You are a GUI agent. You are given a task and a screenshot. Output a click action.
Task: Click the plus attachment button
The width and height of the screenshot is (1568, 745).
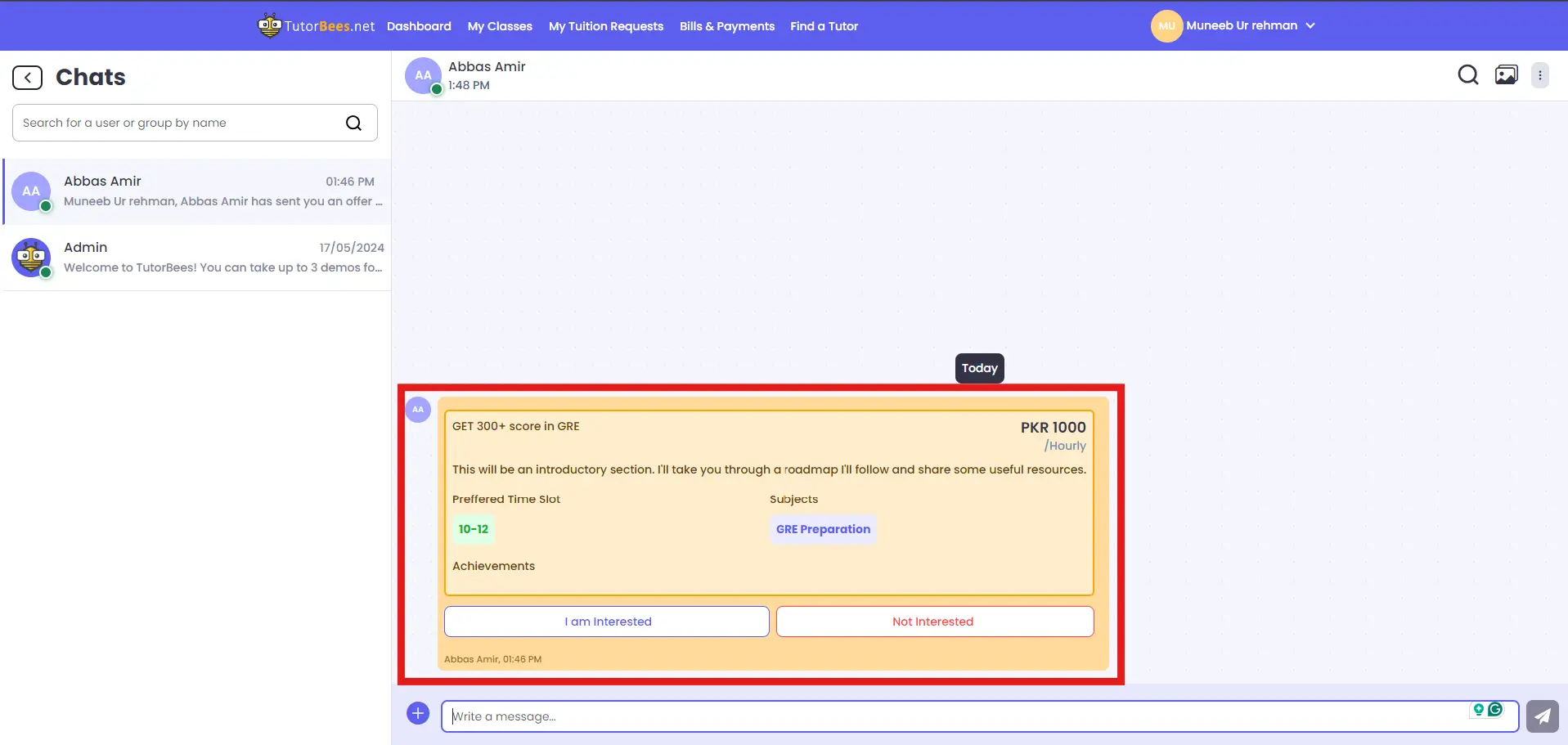pos(418,713)
